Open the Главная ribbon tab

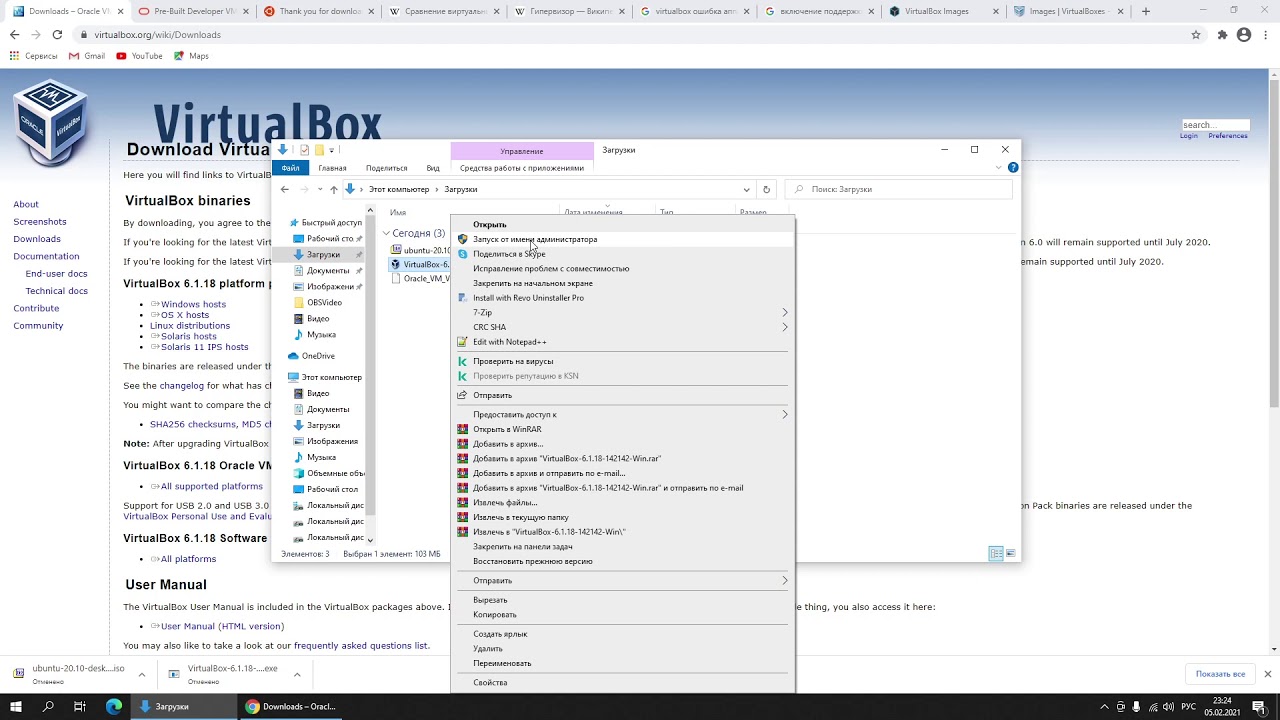pos(332,168)
